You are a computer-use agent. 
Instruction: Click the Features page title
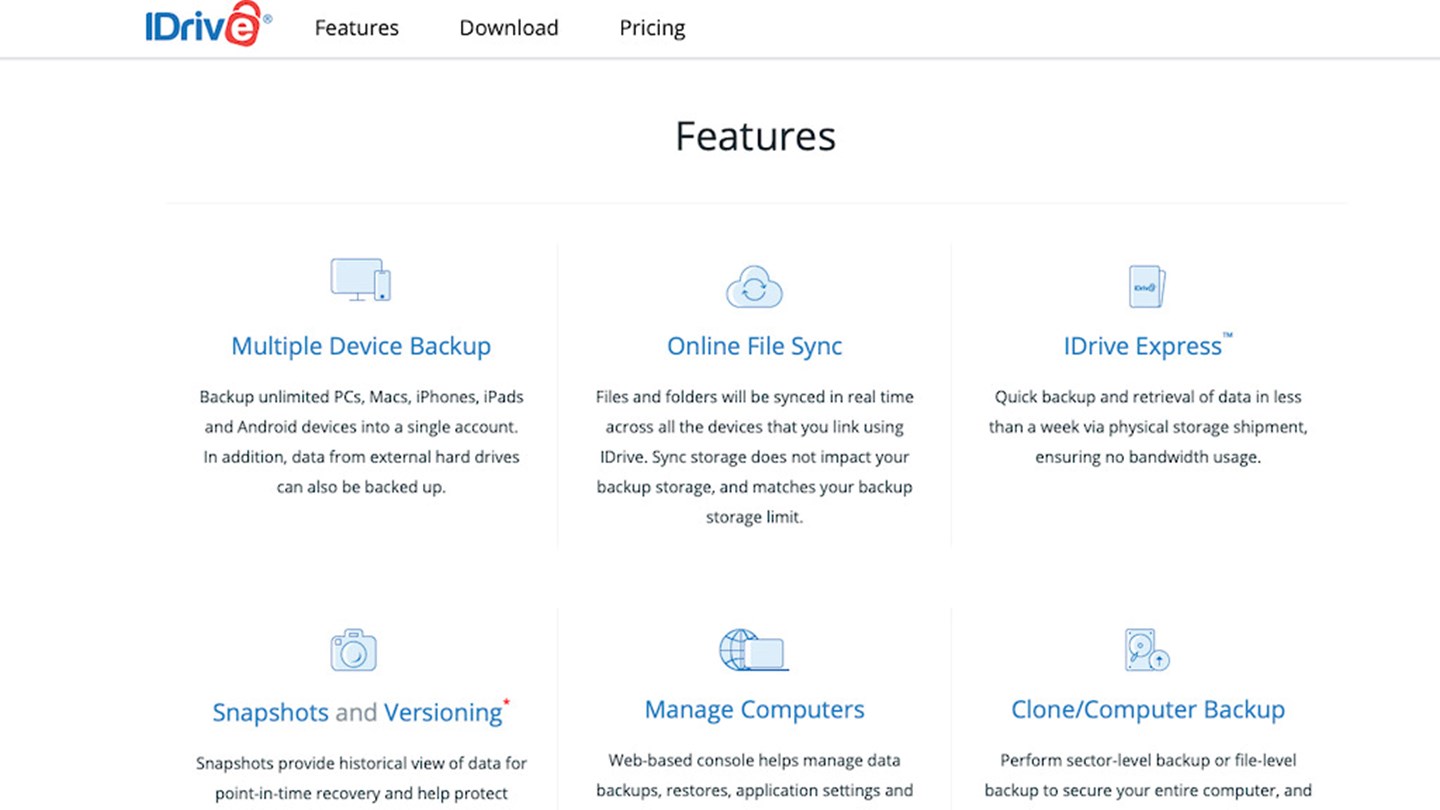click(x=755, y=136)
